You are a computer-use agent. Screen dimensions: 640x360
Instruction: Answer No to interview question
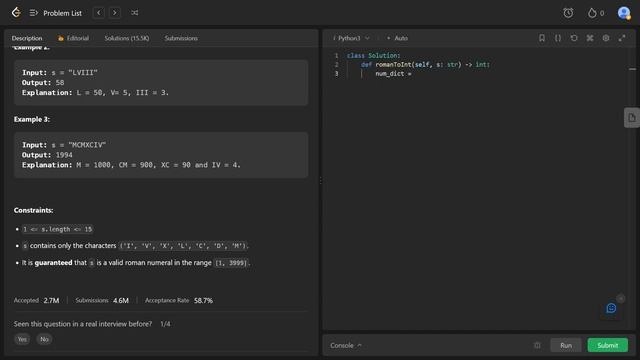coord(44,339)
